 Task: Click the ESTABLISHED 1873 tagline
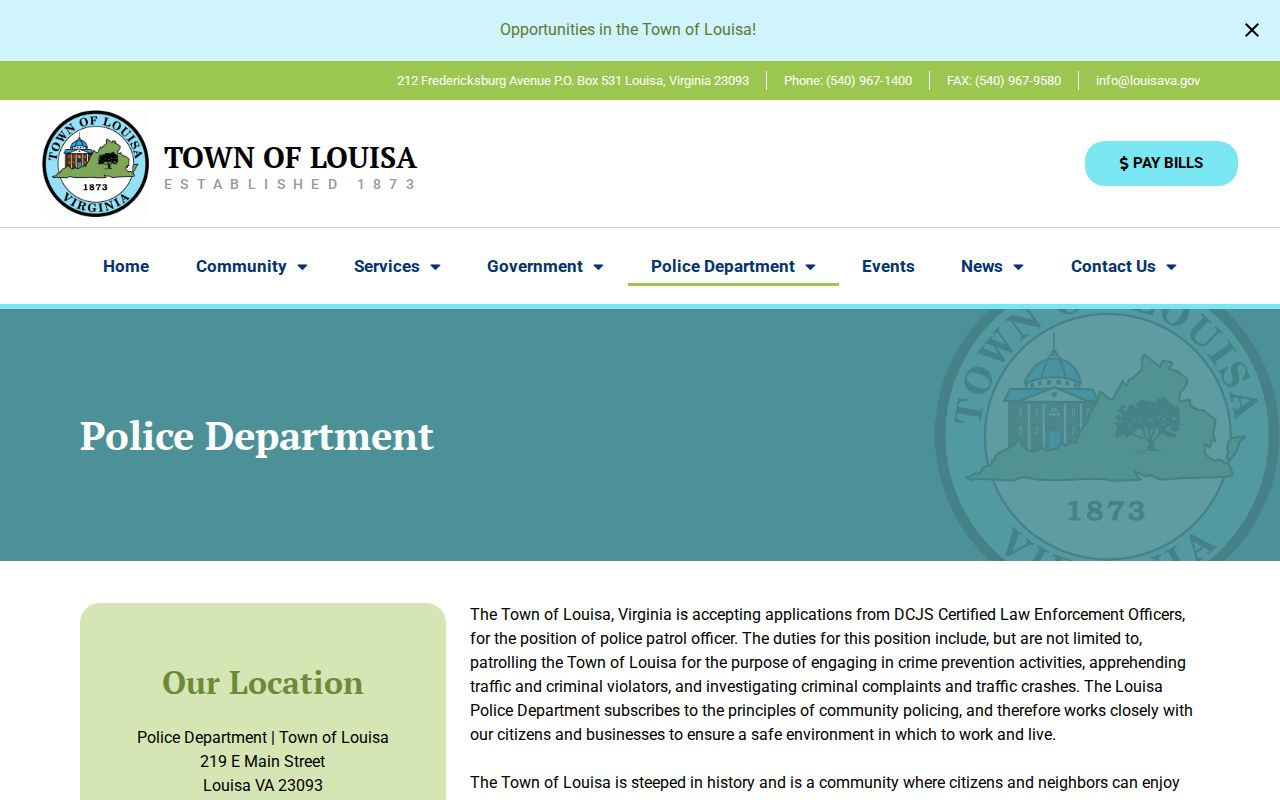[x=290, y=184]
